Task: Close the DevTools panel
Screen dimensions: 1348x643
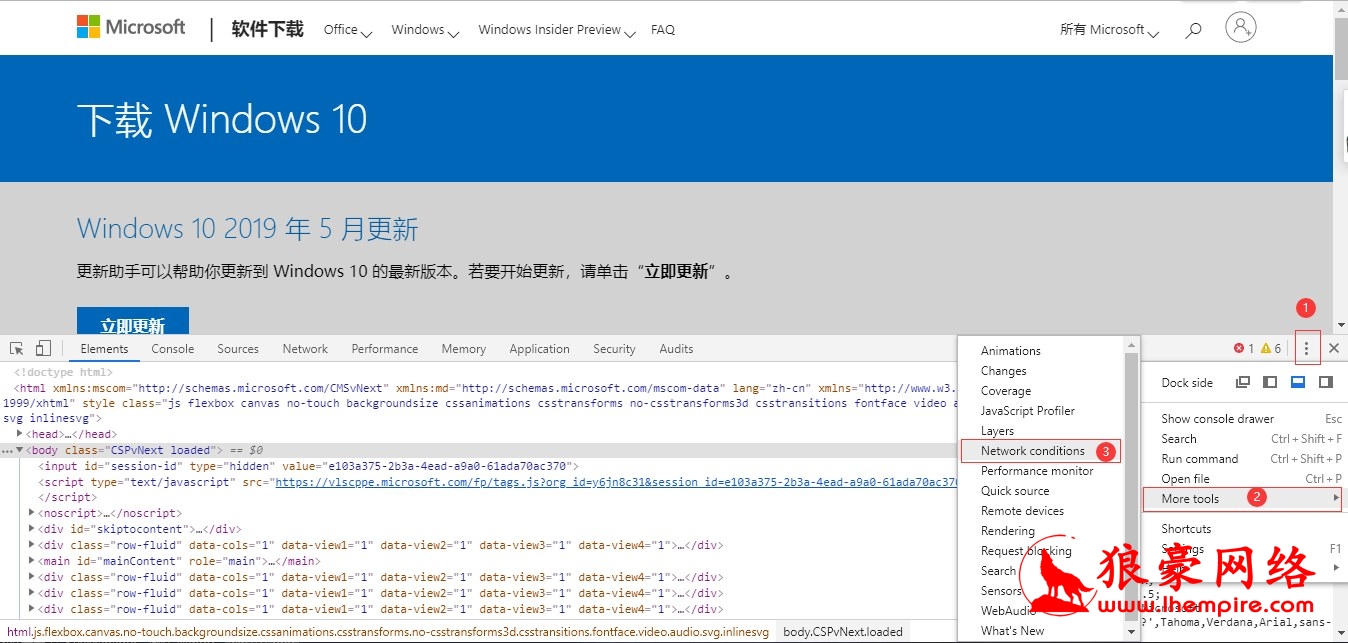Action: pyautogui.click(x=1333, y=348)
